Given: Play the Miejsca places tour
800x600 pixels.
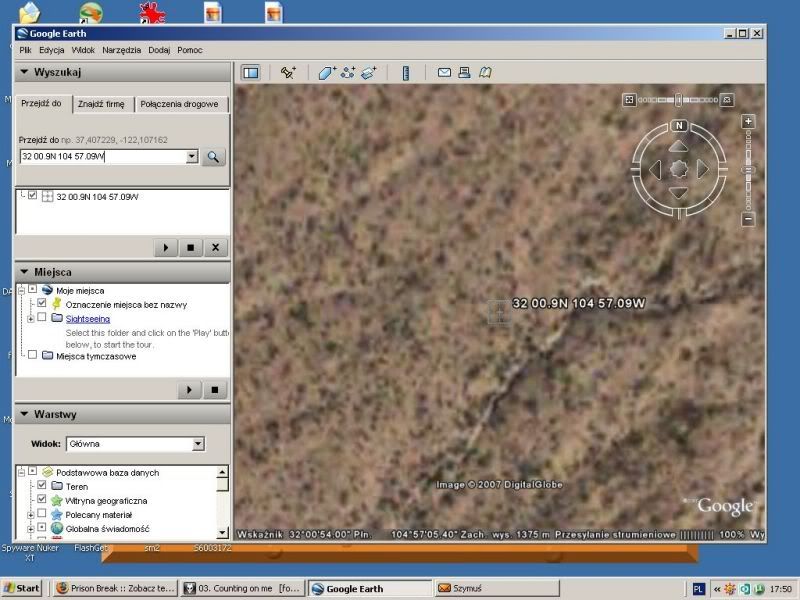Looking at the screenshot, I should (189, 390).
